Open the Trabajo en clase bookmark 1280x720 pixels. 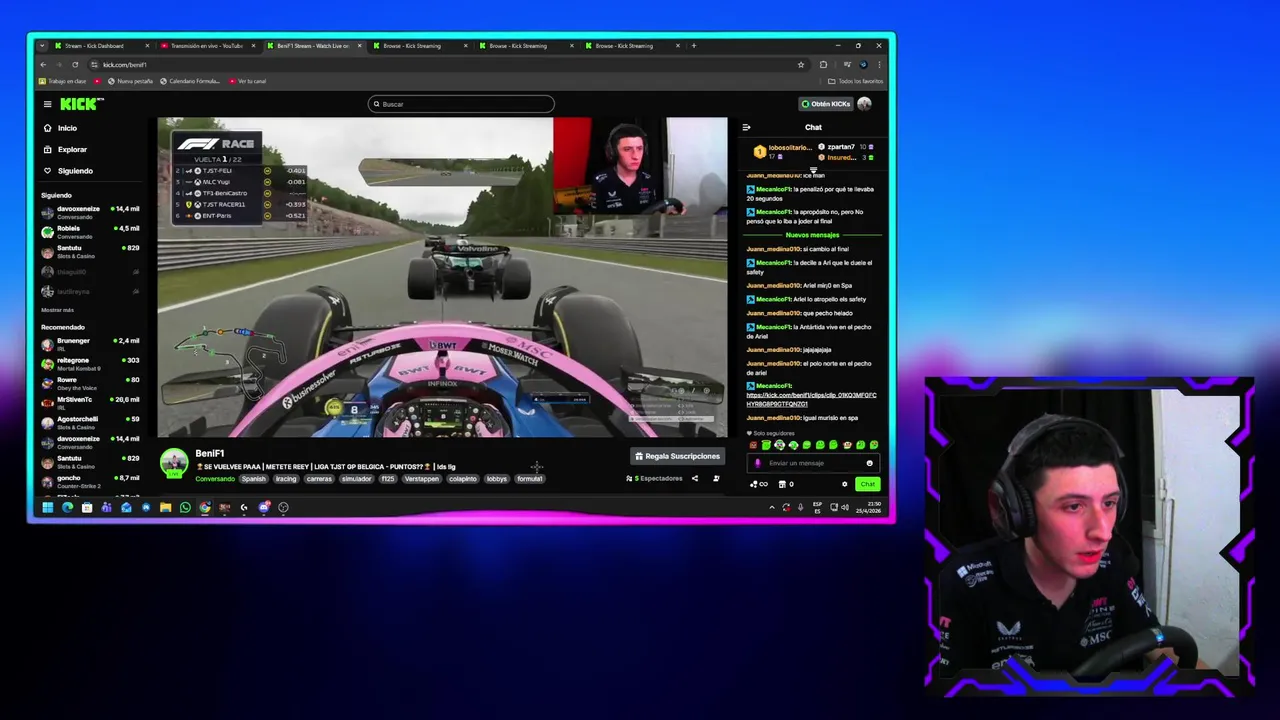point(63,81)
